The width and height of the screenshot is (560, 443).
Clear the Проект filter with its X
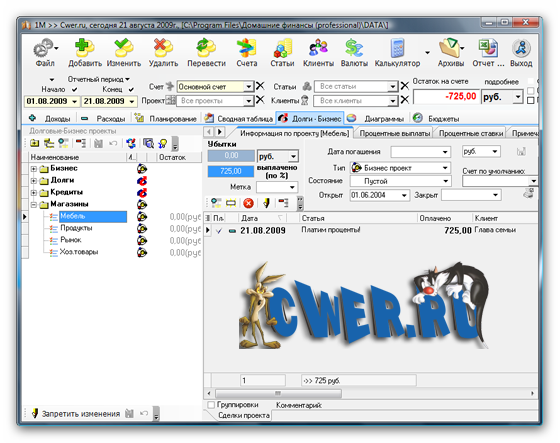(x=260, y=100)
